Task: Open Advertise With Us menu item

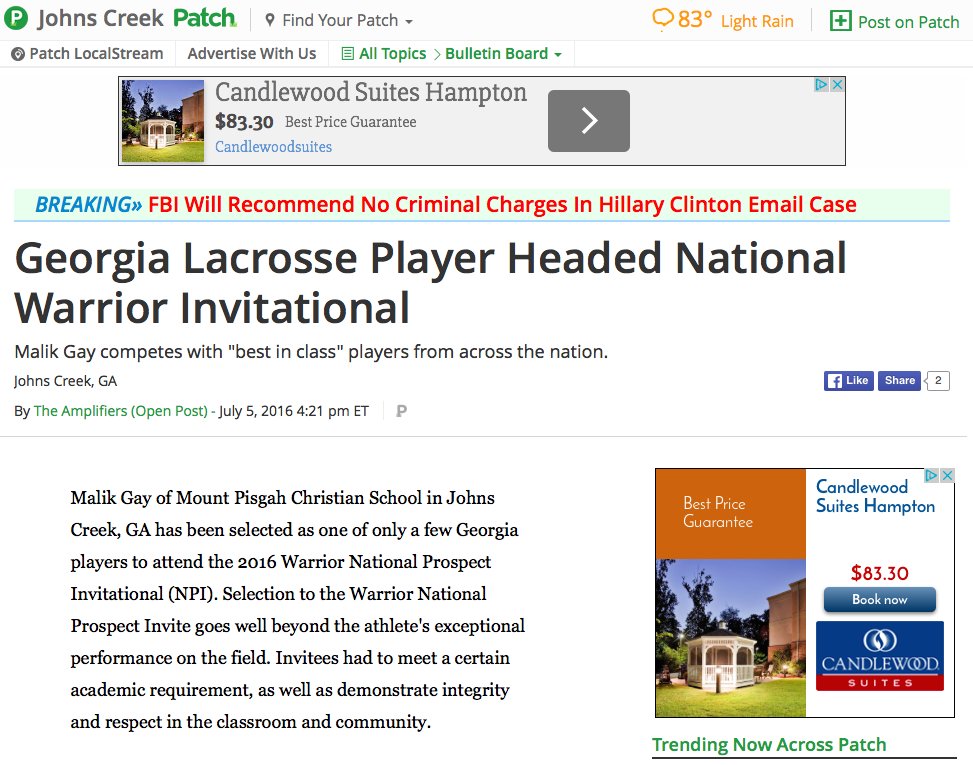Action: pyautogui.click(x=252, y=54)
